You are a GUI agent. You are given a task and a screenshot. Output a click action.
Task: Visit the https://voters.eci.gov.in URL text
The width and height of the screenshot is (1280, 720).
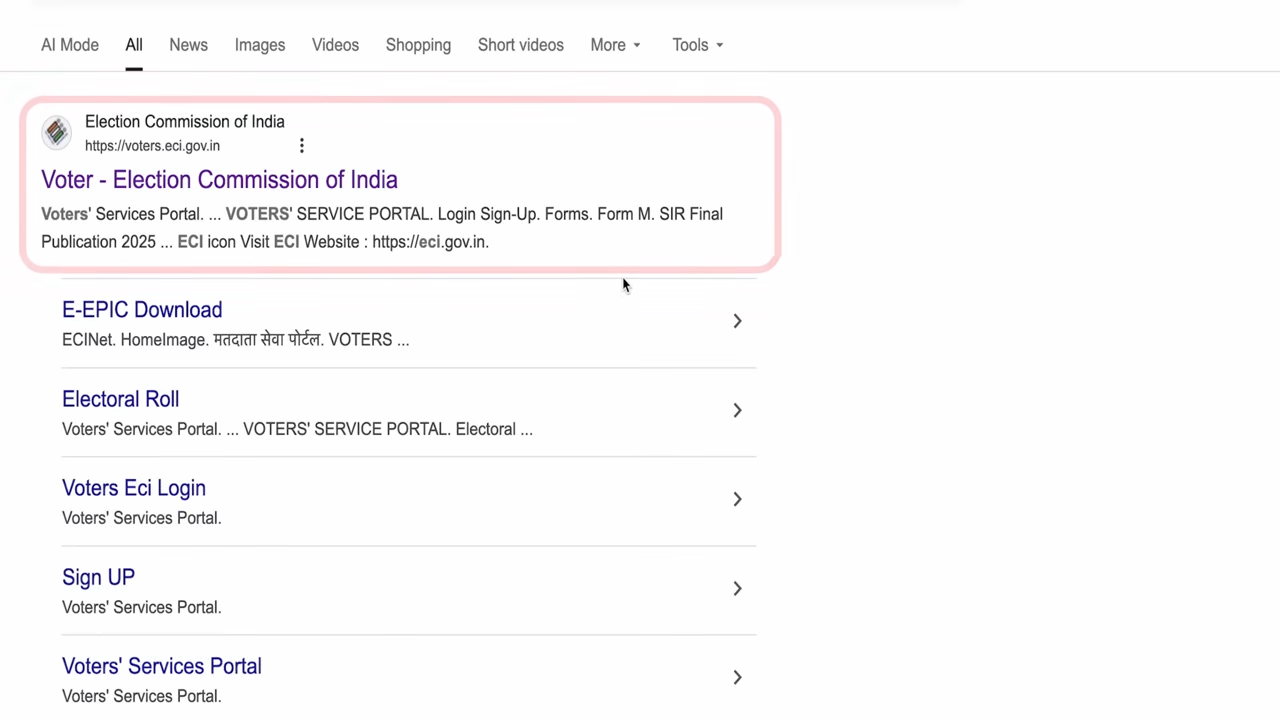click(152, 146)
